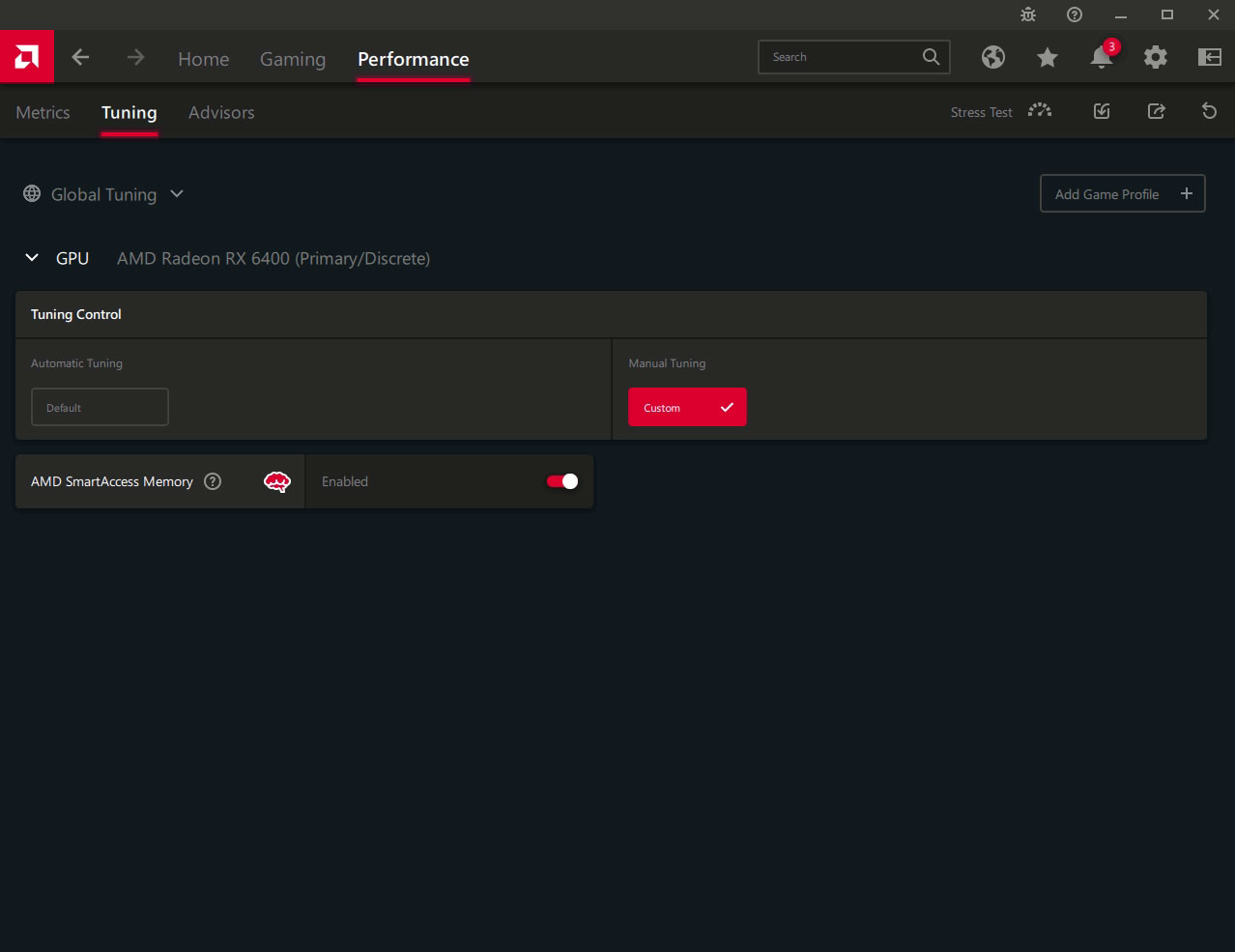
Task: Reset tuning with the reset arrow icon
Action: [x=1209, y=111]
